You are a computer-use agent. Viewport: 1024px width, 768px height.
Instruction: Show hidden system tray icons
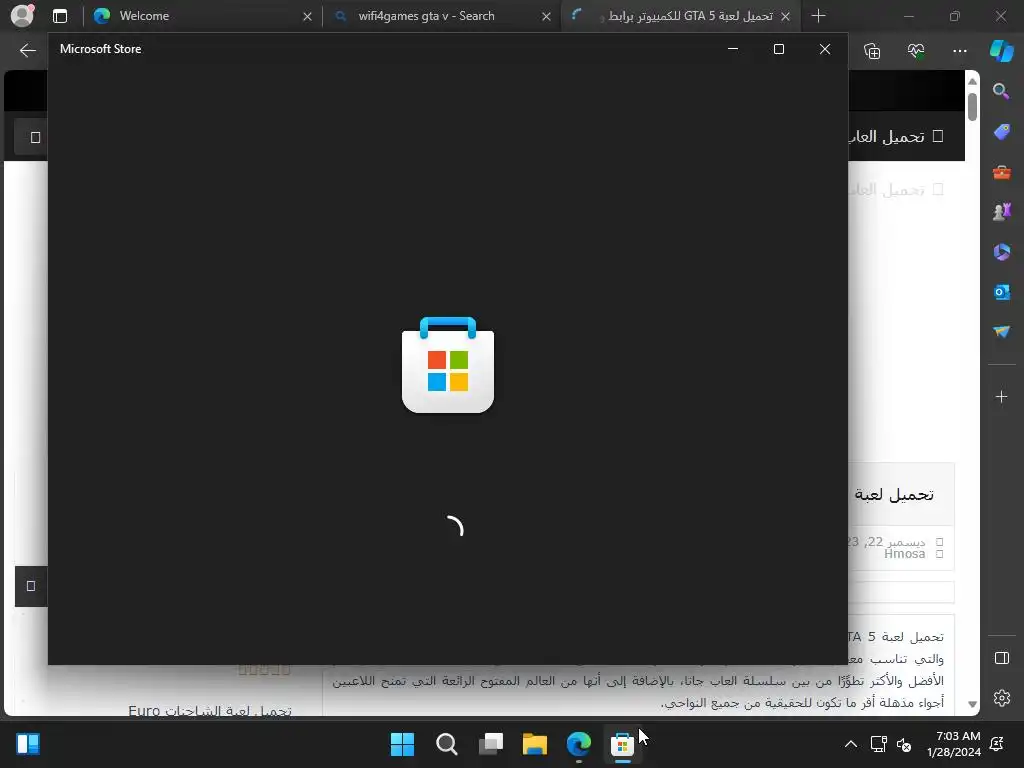coord(851,744)
